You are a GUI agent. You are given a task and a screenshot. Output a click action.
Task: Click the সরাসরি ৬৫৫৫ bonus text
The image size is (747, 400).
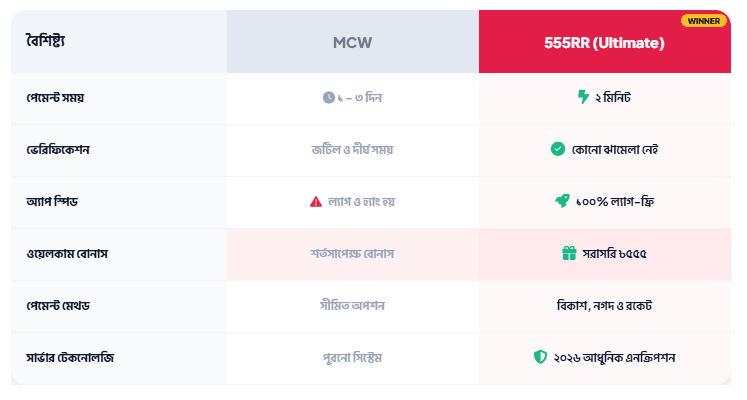615,253
